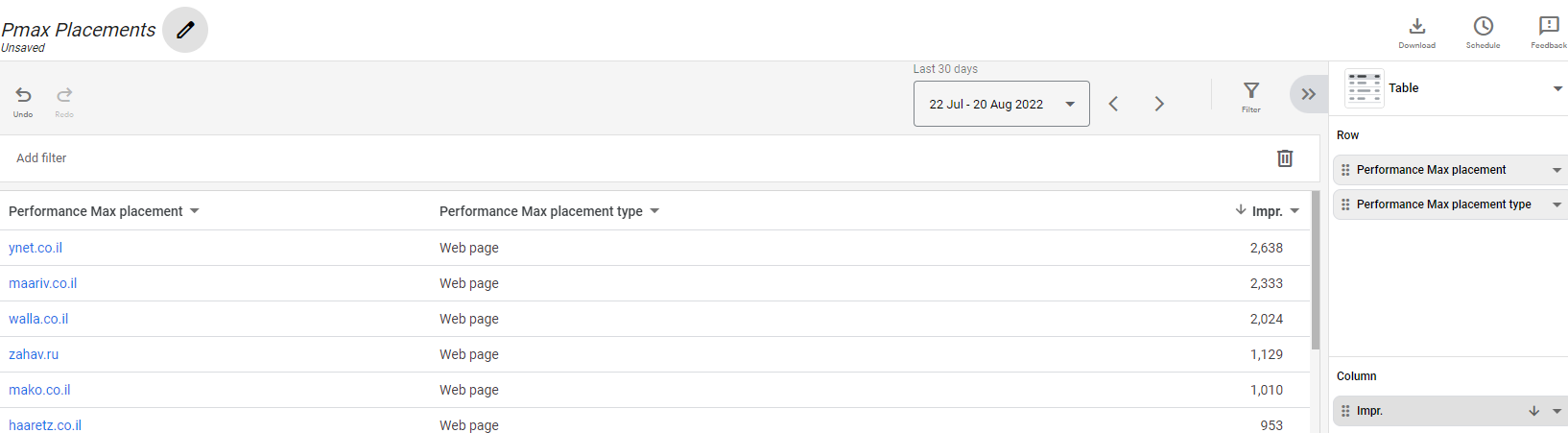Undo the last change
The image size is (1568, 433).
(x=23, y=101)
